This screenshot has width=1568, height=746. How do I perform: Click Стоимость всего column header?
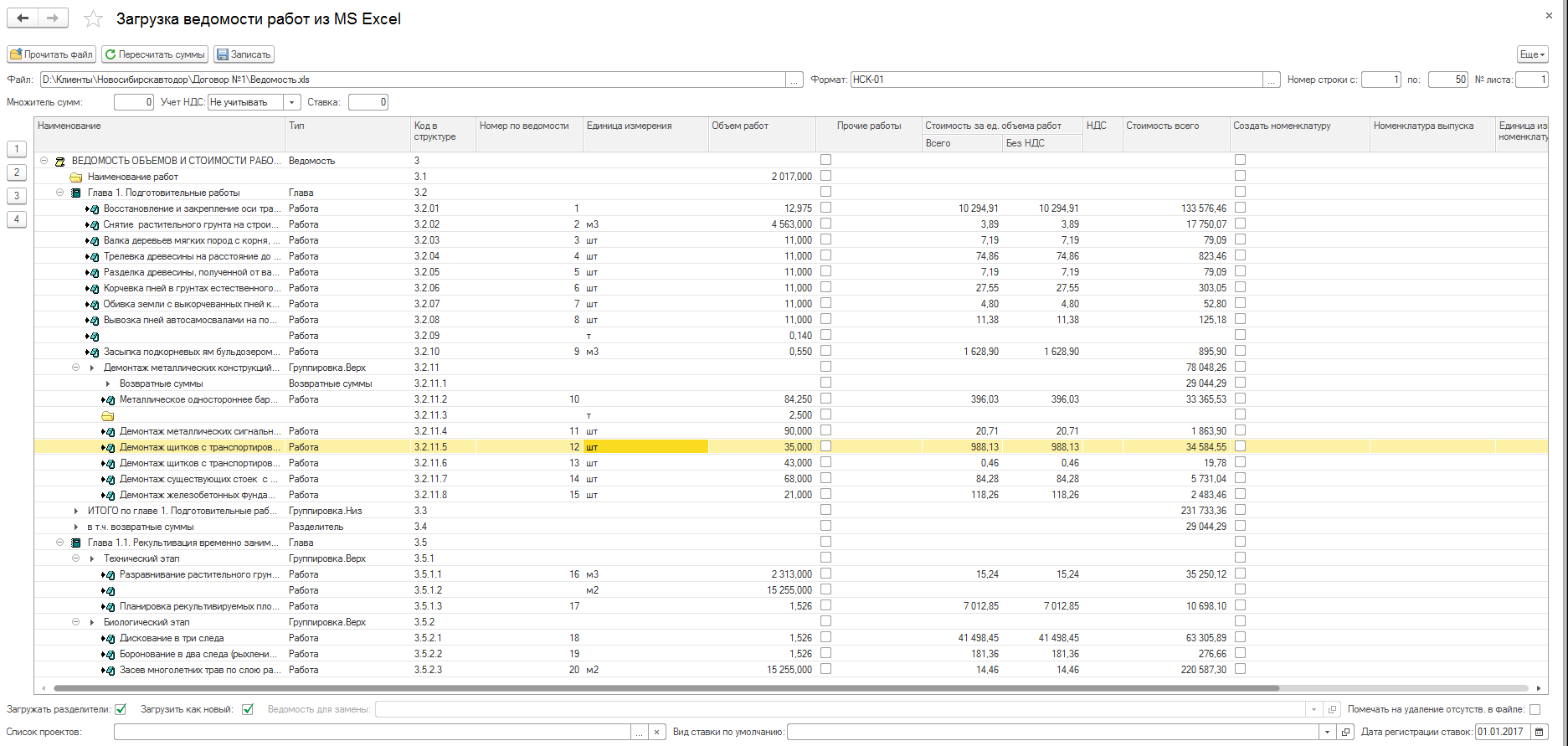coord(1176,134)
